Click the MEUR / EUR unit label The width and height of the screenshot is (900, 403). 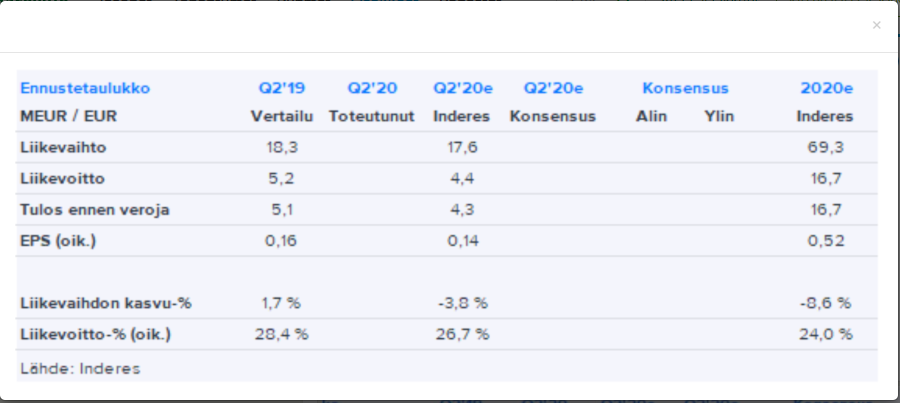69,116
